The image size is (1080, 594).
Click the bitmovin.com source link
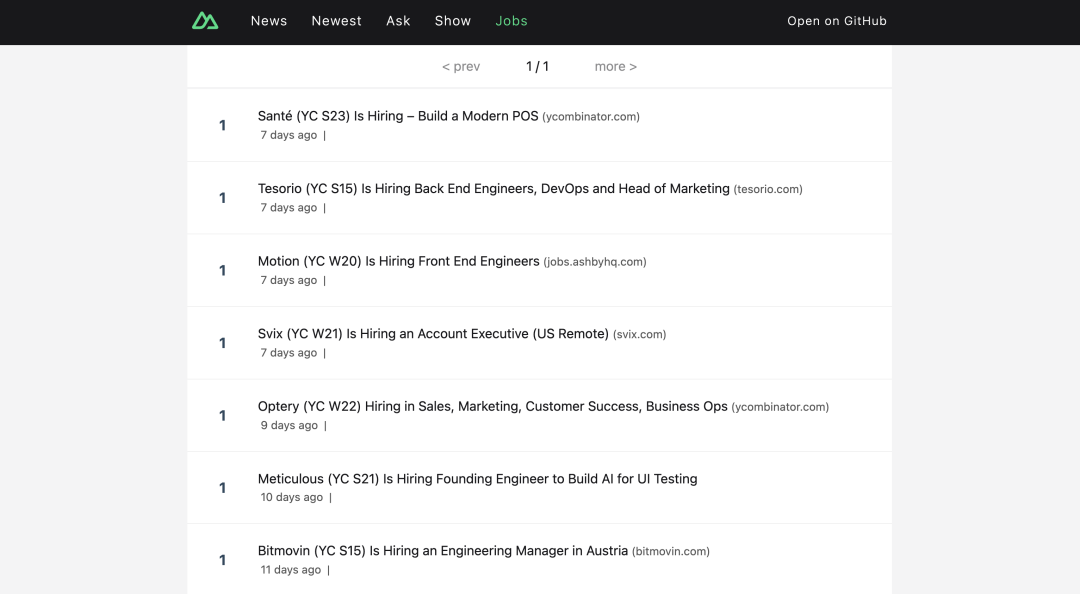(x=671, y=552)
